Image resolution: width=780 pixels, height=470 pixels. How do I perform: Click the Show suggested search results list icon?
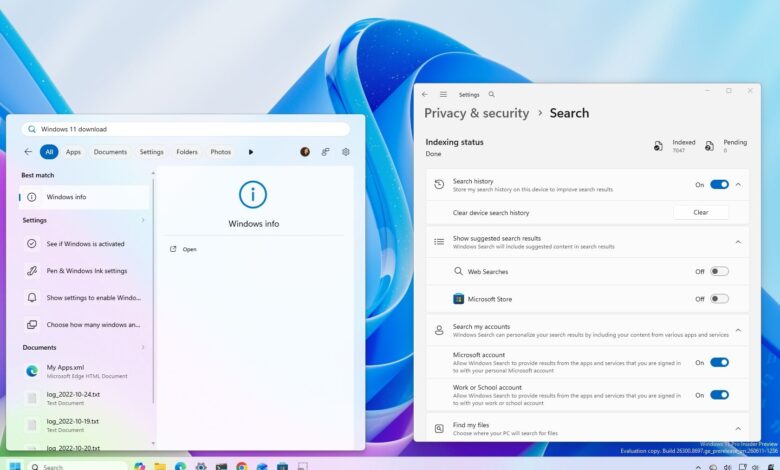439,242
